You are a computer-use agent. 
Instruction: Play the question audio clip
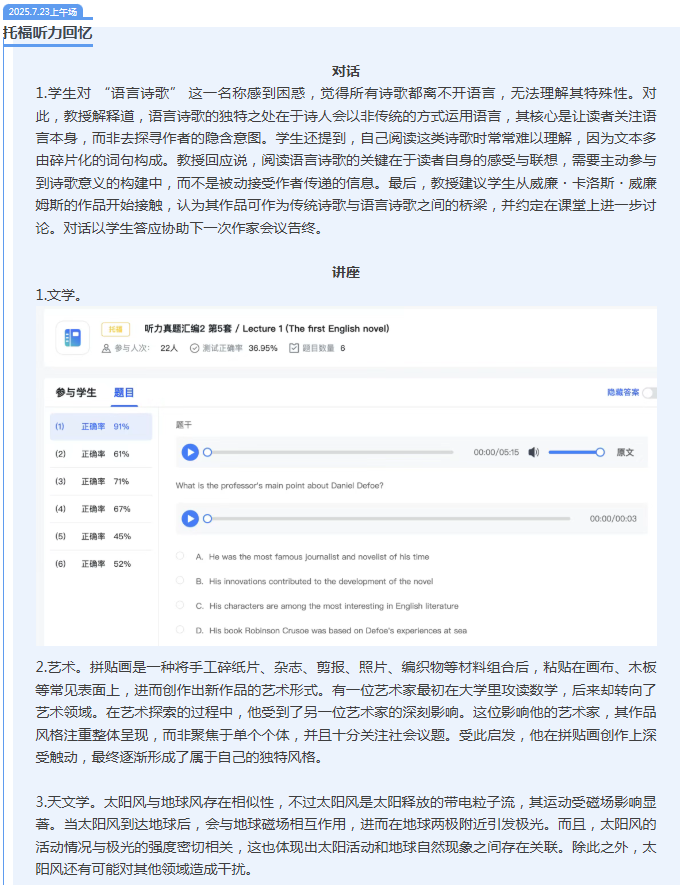click(x=190, y=518)
